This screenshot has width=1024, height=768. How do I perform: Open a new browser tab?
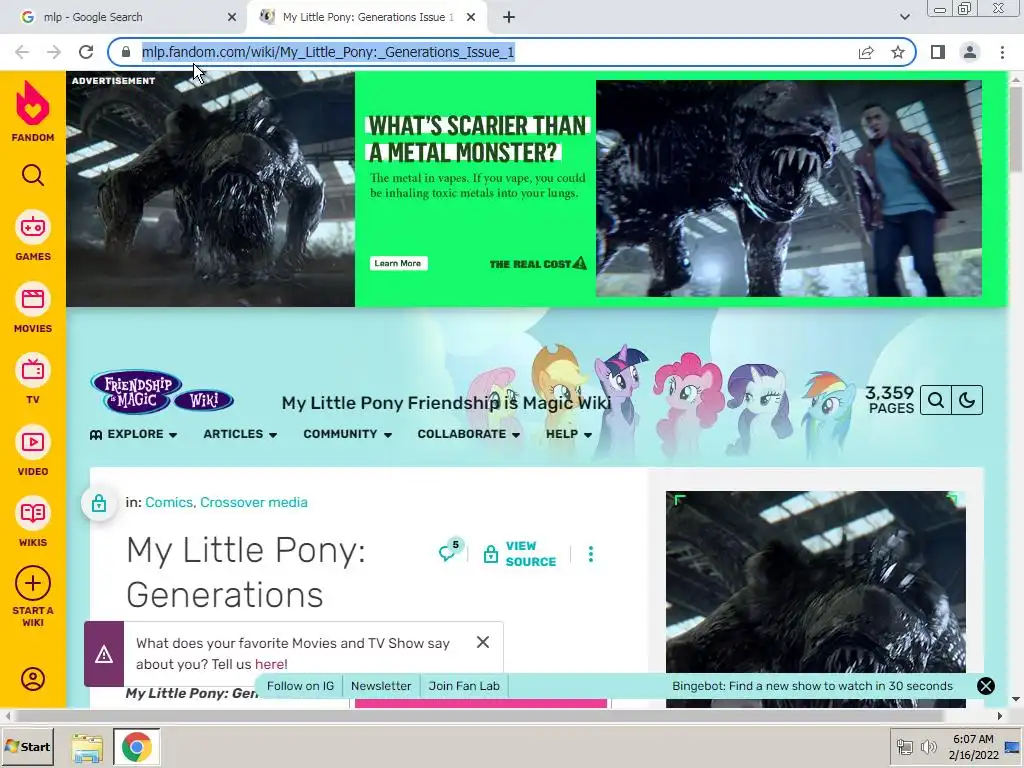[x=509, y=17]
